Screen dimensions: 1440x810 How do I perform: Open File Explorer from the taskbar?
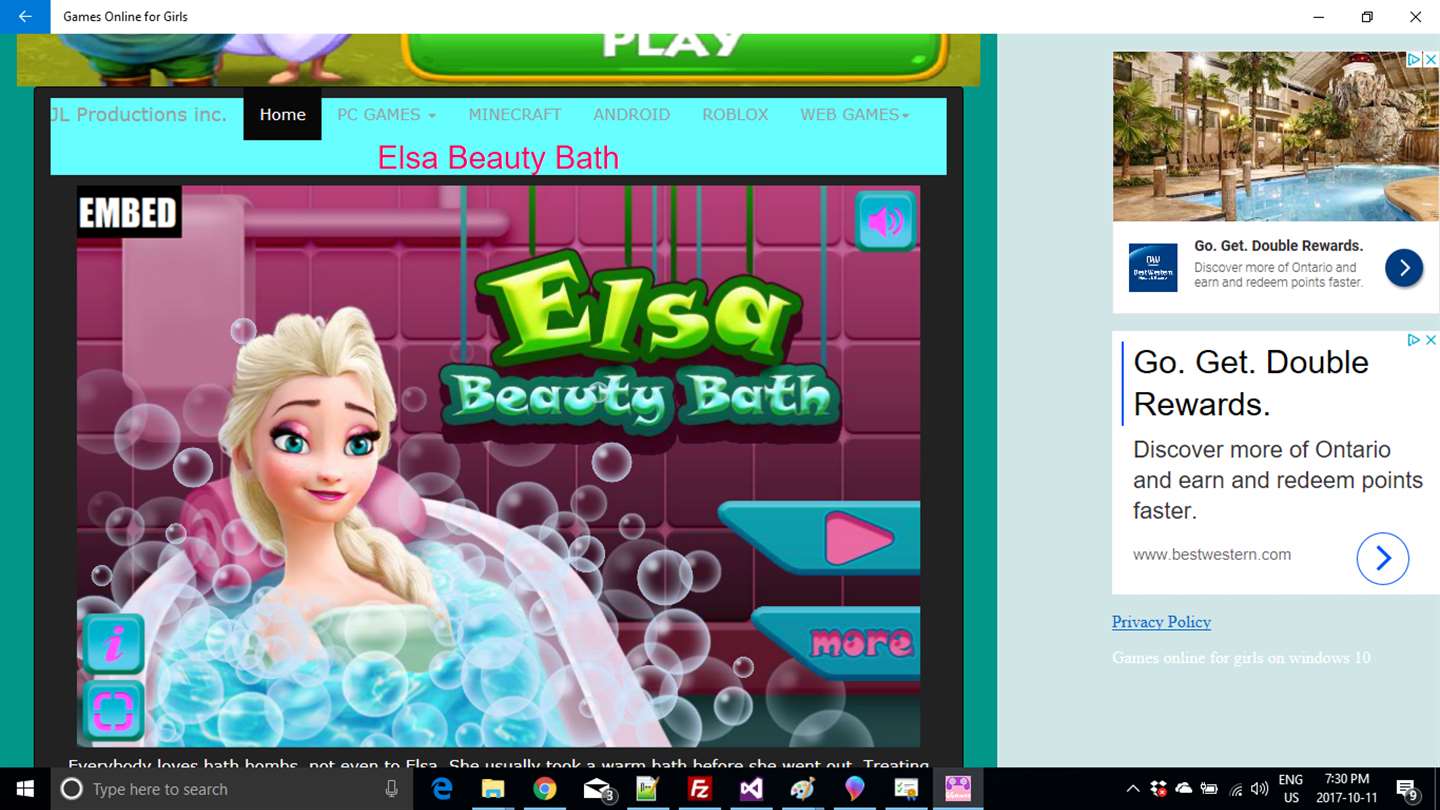493,789
